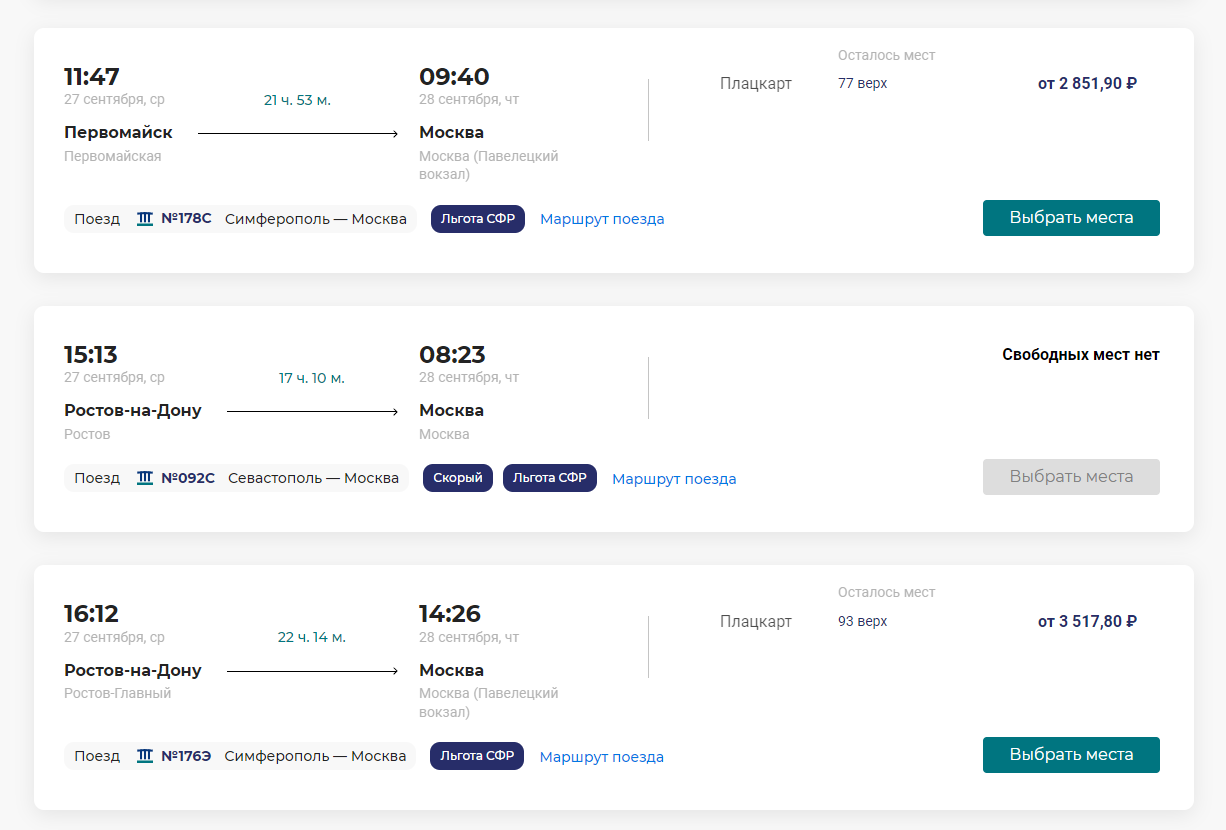Click the Льгота СФР badge on train №178С
Screen dimensions: 1226x830
[478, 219]
